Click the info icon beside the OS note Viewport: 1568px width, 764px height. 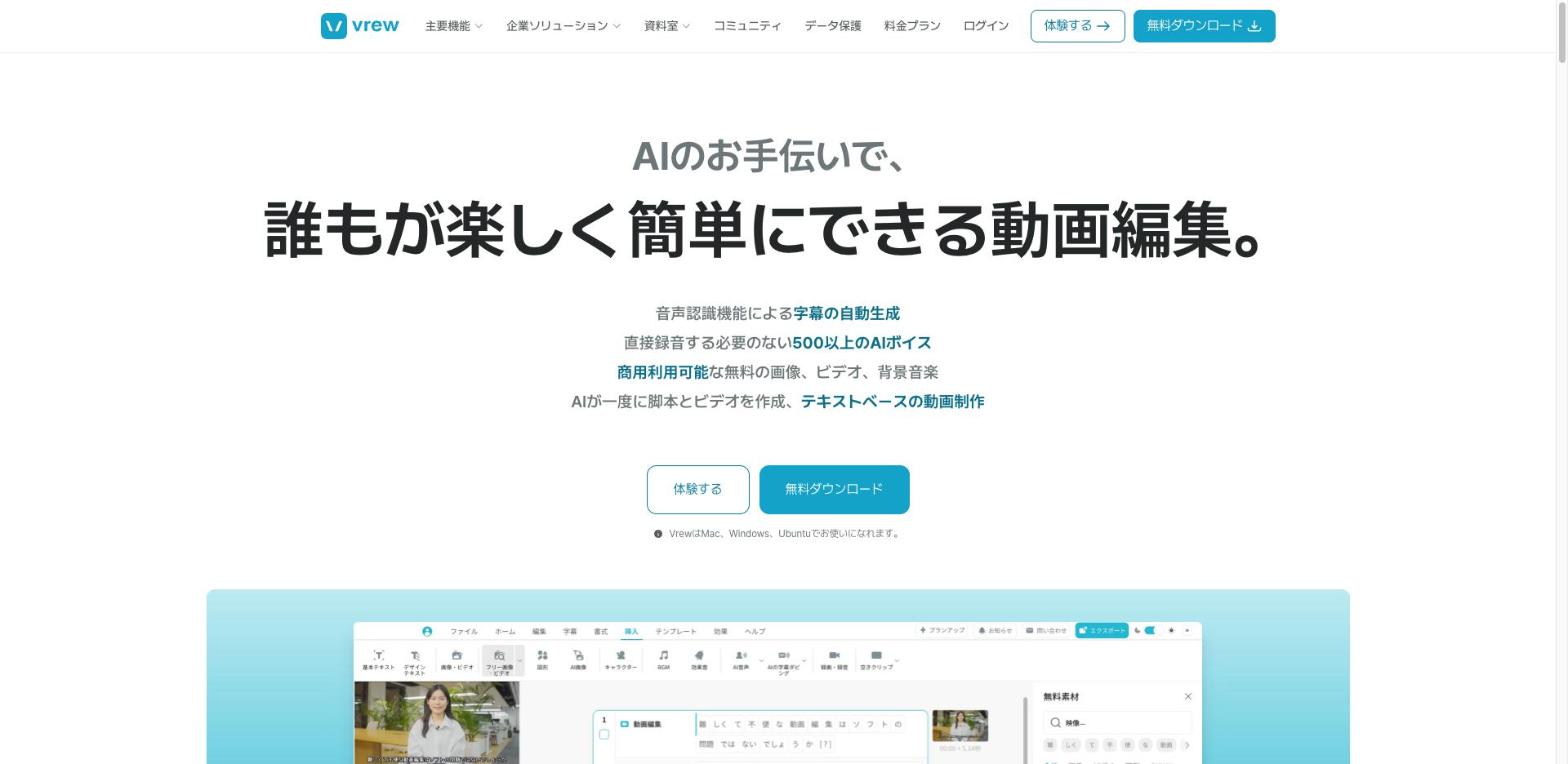tap(658, 534)
